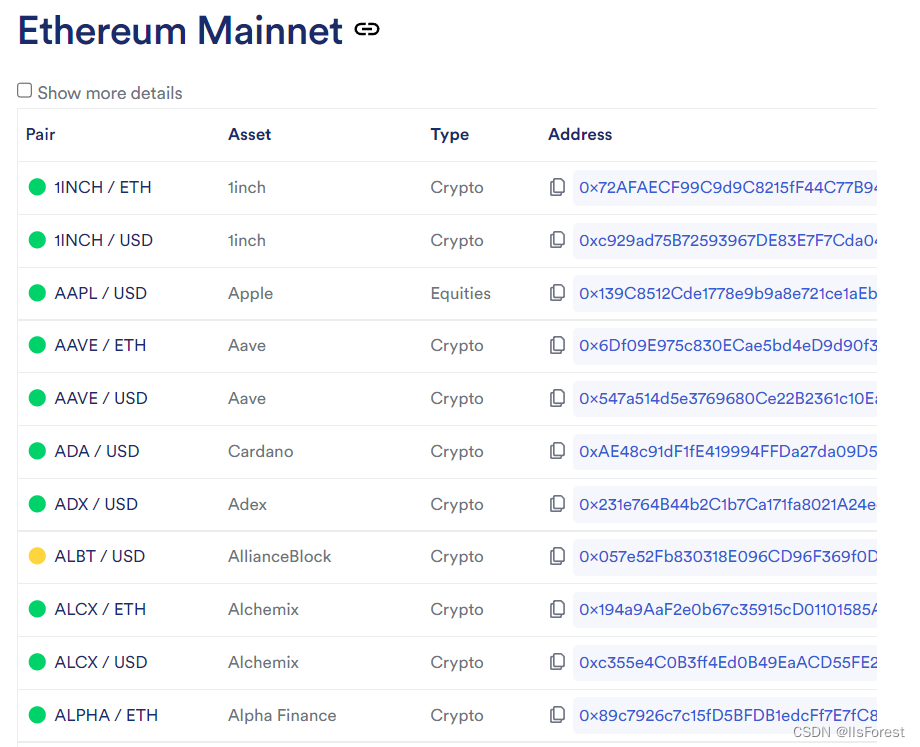This screenshot has height=747, width=920.
Task: Click the Alpha Finance asset cell
Action: (282, 715)
